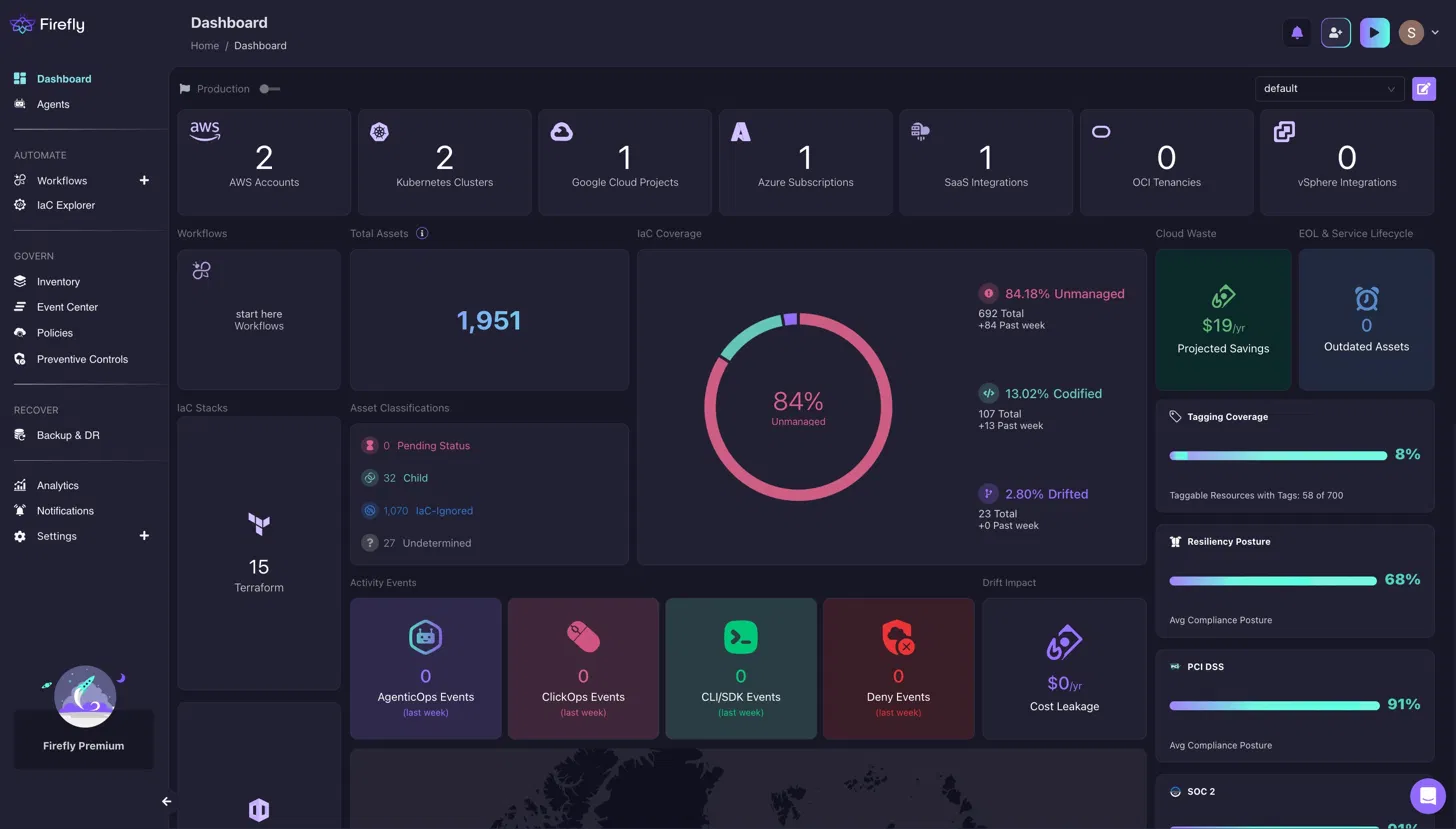Click the edit dashboard pencil icon
Screen dimensions: 1456x829
pyautogui.click(x=1423, y=89)
